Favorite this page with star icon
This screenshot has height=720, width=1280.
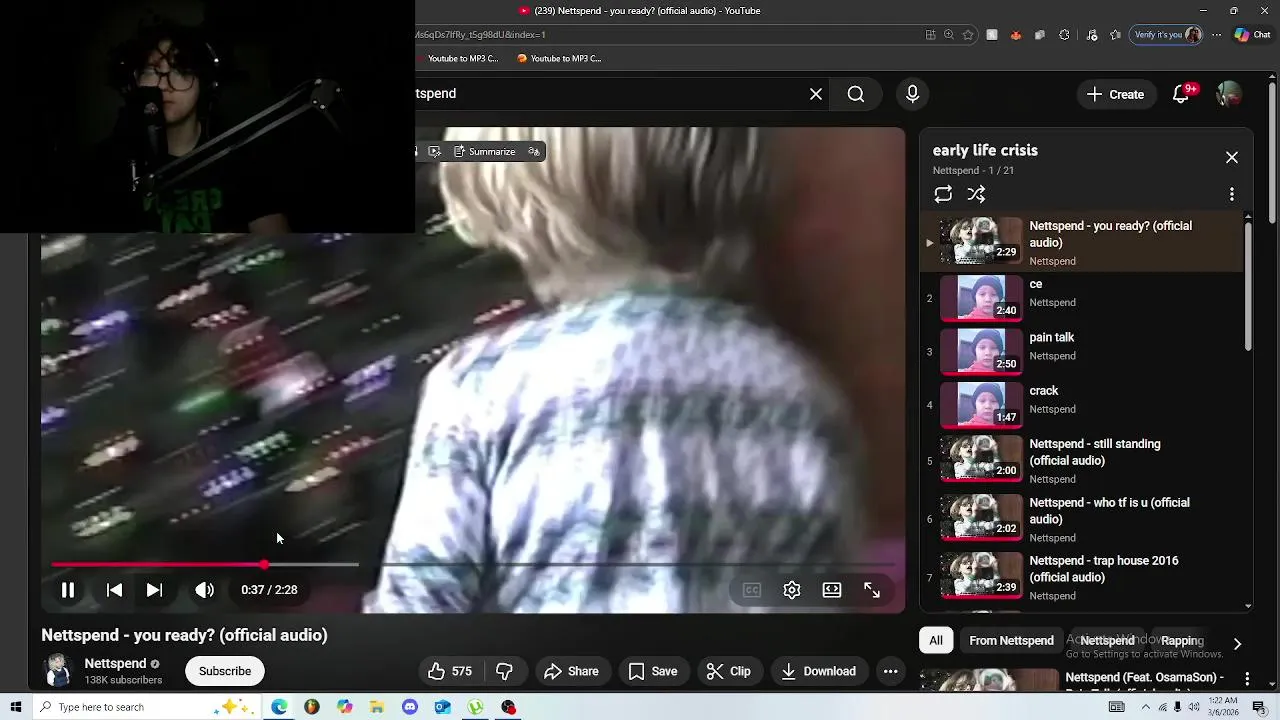click(968, 35)
